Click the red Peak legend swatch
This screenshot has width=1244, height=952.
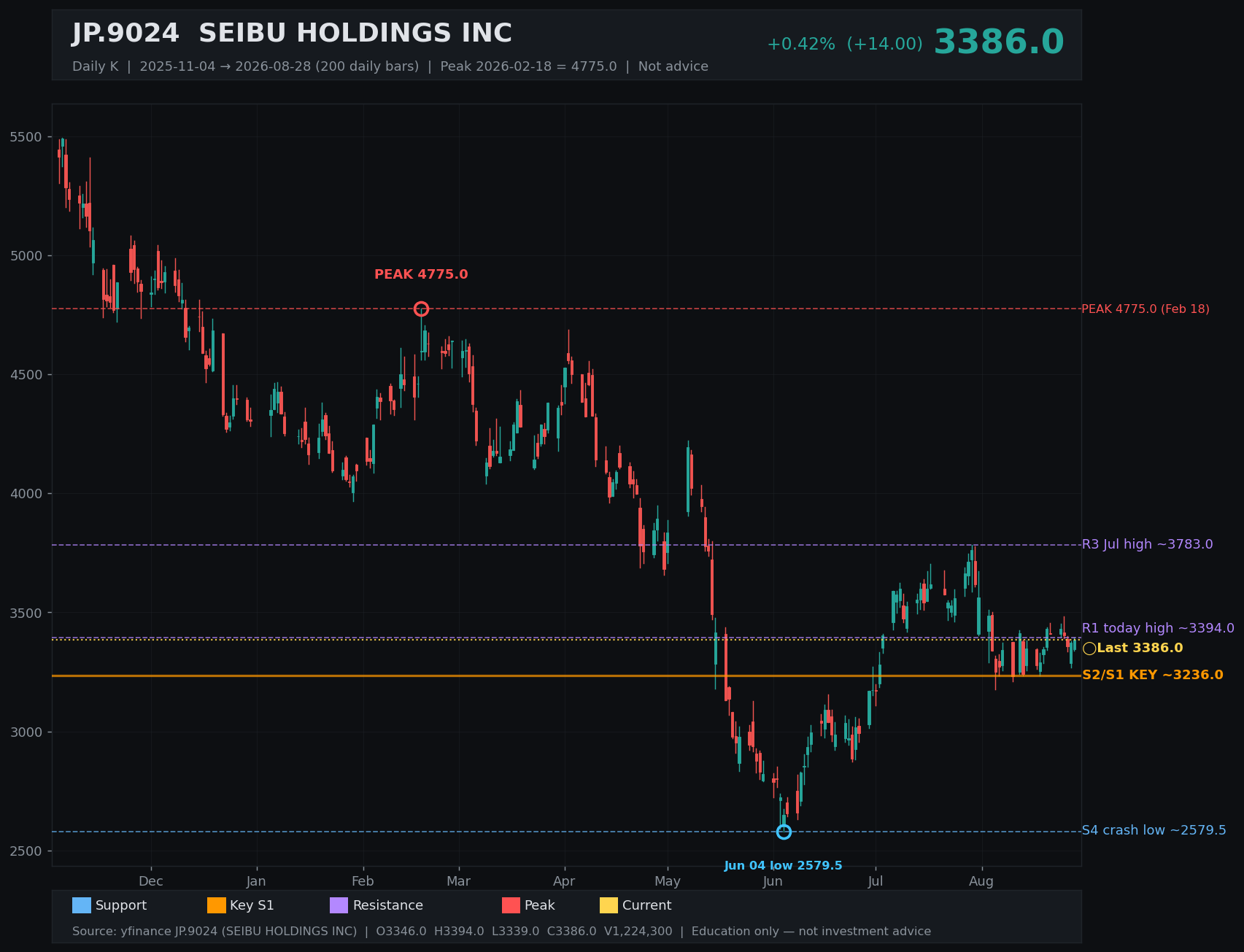point(511,905)
